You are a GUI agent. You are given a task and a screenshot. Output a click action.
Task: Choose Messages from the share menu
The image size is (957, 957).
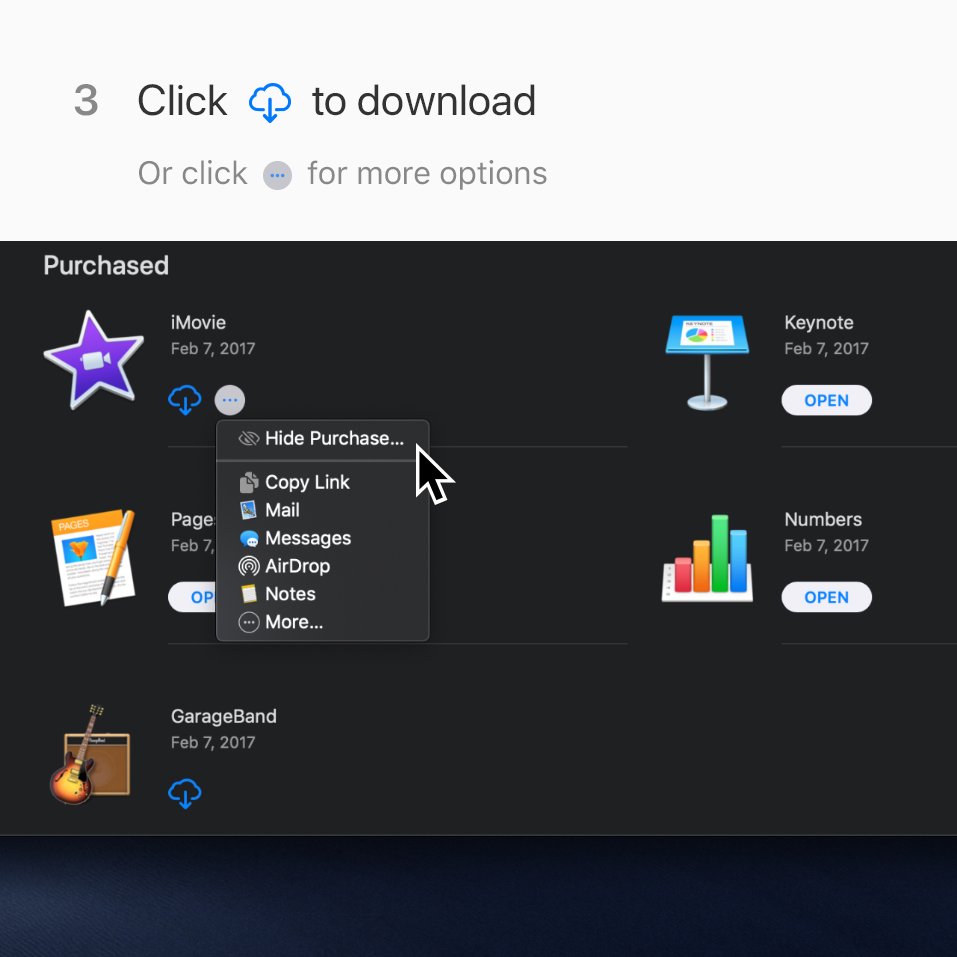click(x=307, y=538)
